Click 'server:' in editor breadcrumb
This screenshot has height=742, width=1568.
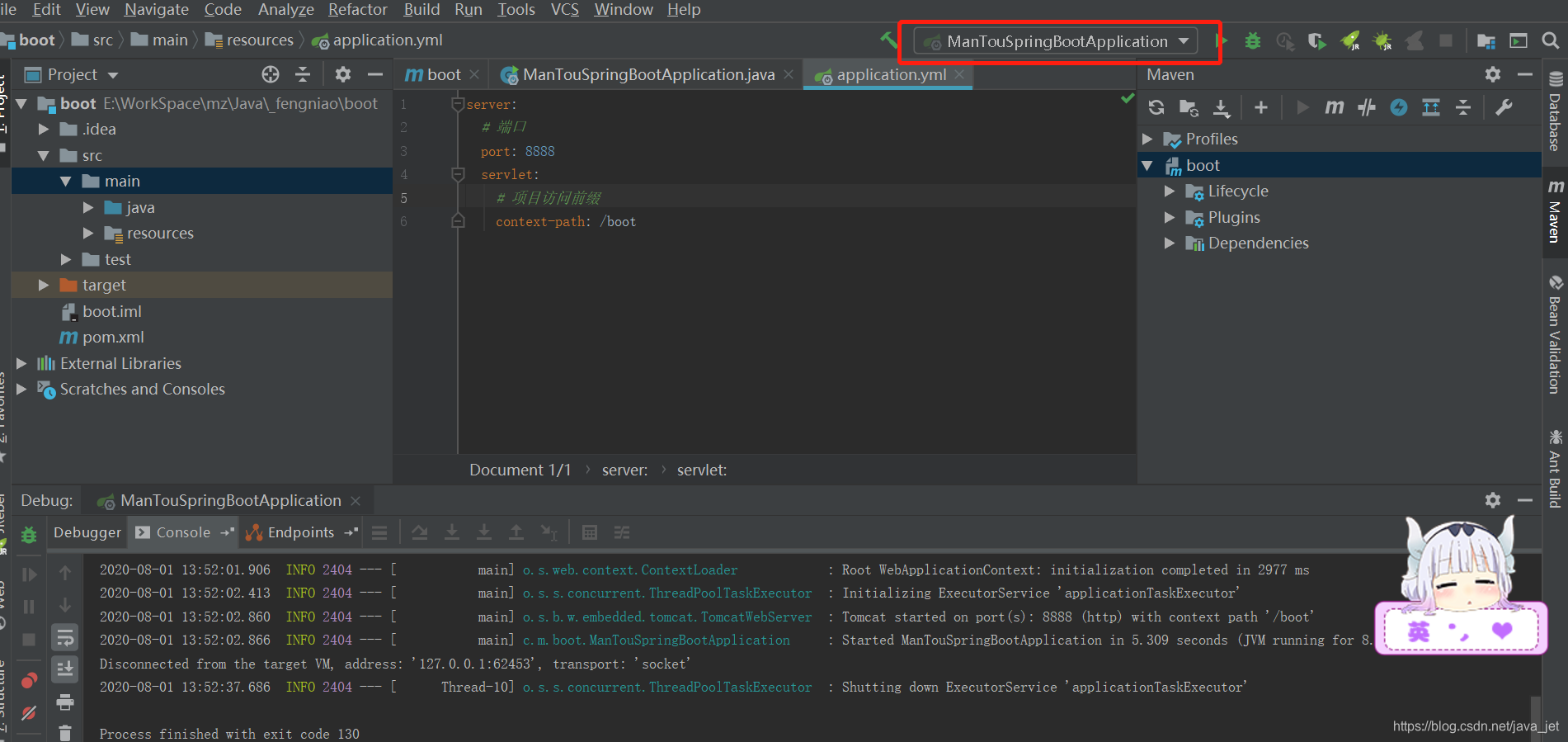(624, 470)
